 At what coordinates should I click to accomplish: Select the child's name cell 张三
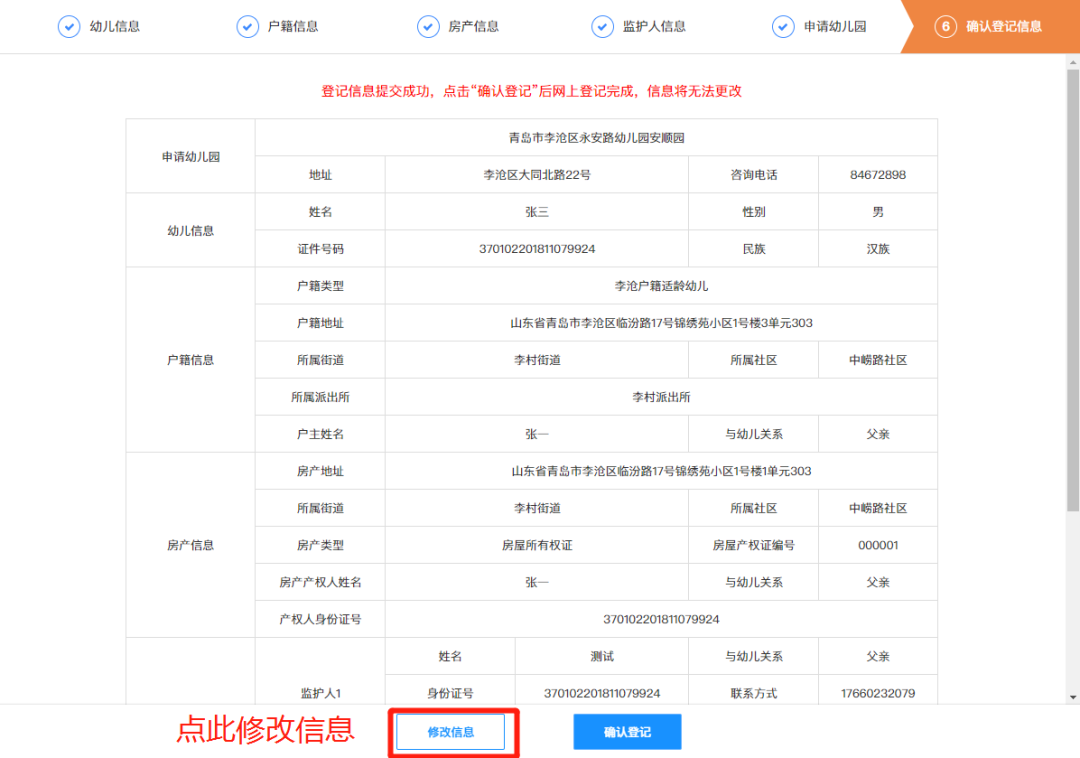(537, 212)
